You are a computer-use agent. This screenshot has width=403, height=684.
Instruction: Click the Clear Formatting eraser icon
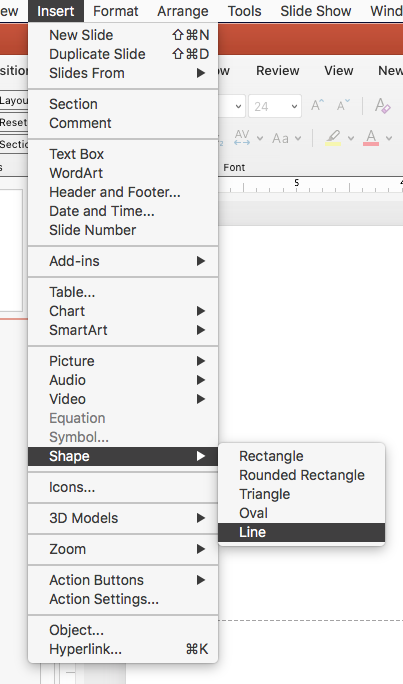point(383,106)
